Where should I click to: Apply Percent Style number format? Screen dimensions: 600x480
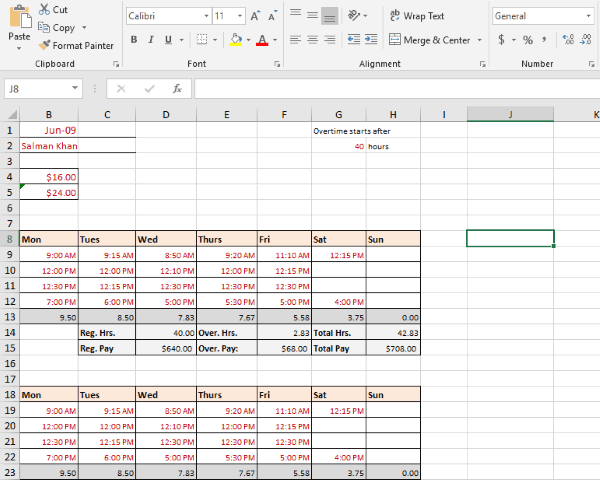(x=527, y=40)
